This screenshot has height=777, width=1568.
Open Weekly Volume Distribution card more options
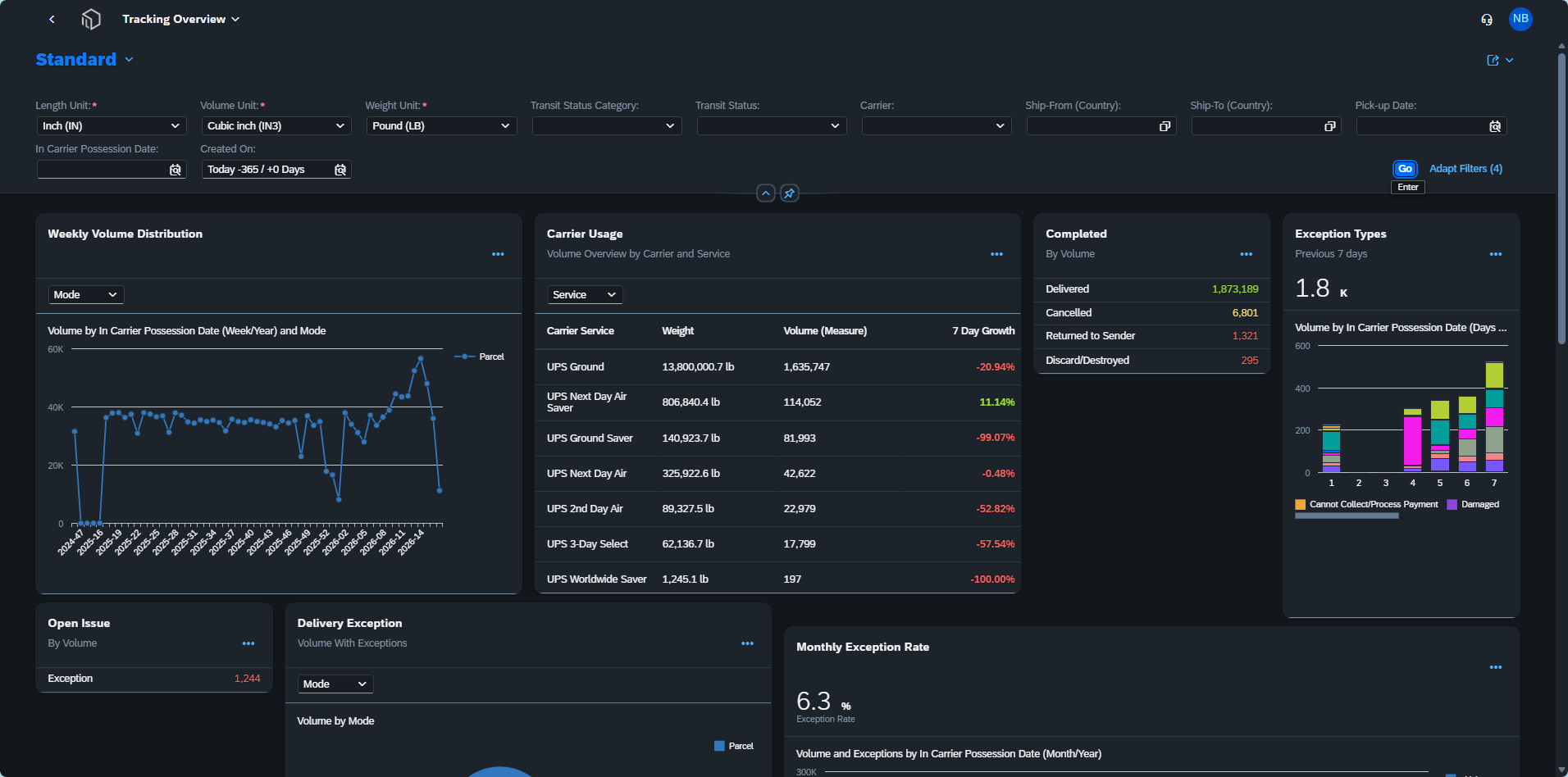[x=498, y=254]
